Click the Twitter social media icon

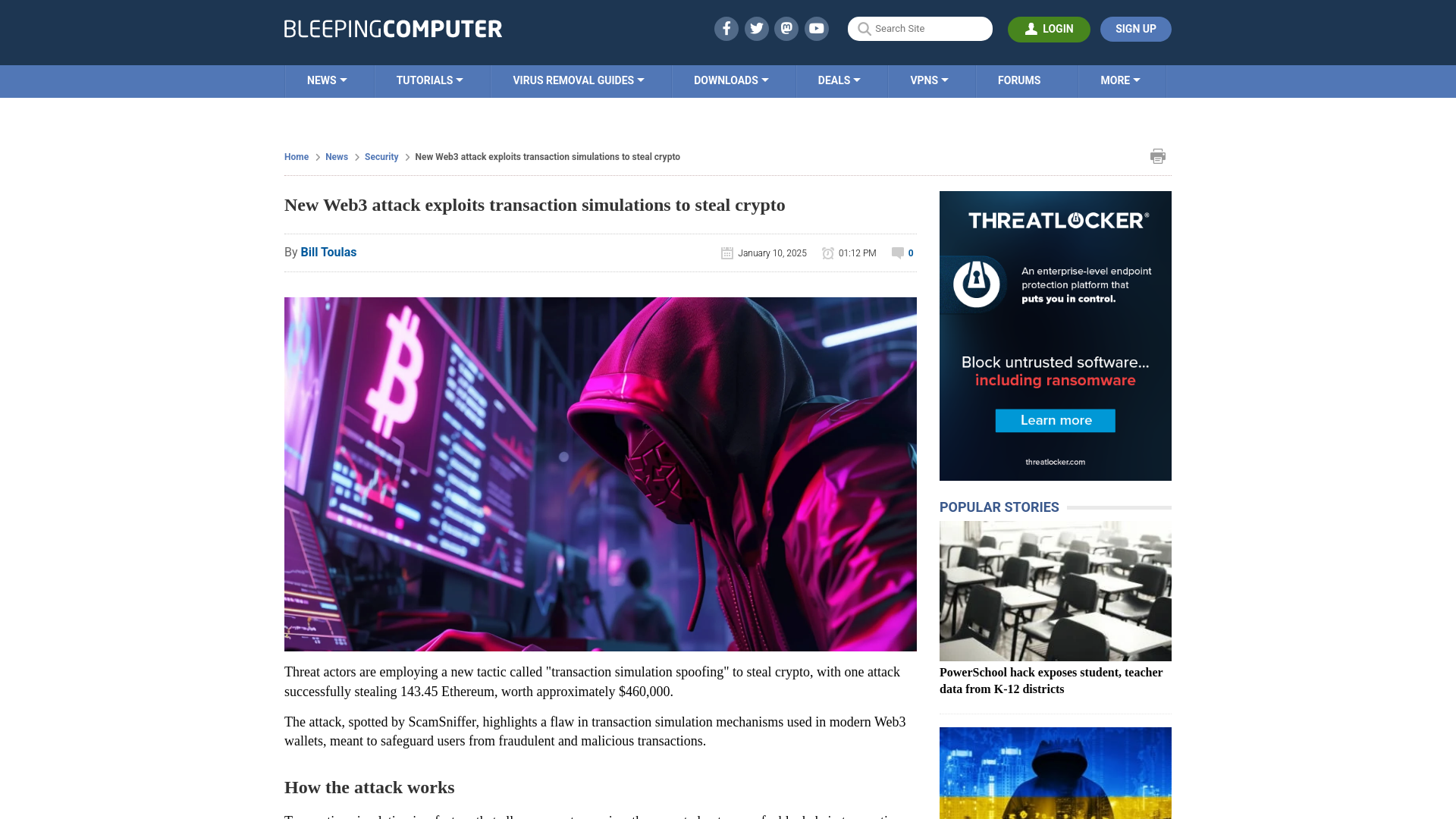coord(757,28)
